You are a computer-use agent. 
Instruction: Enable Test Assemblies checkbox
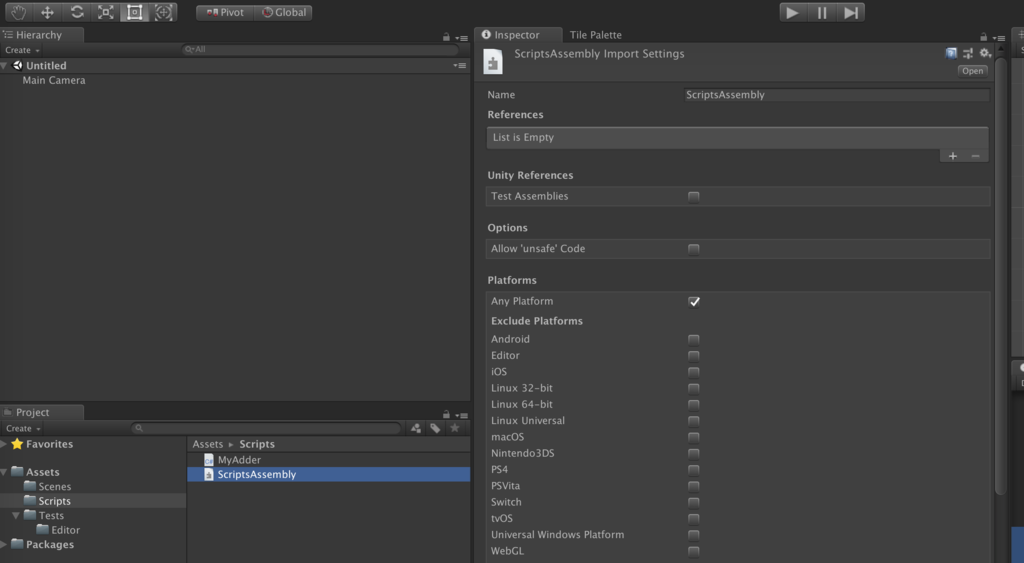tap(694, 197)
